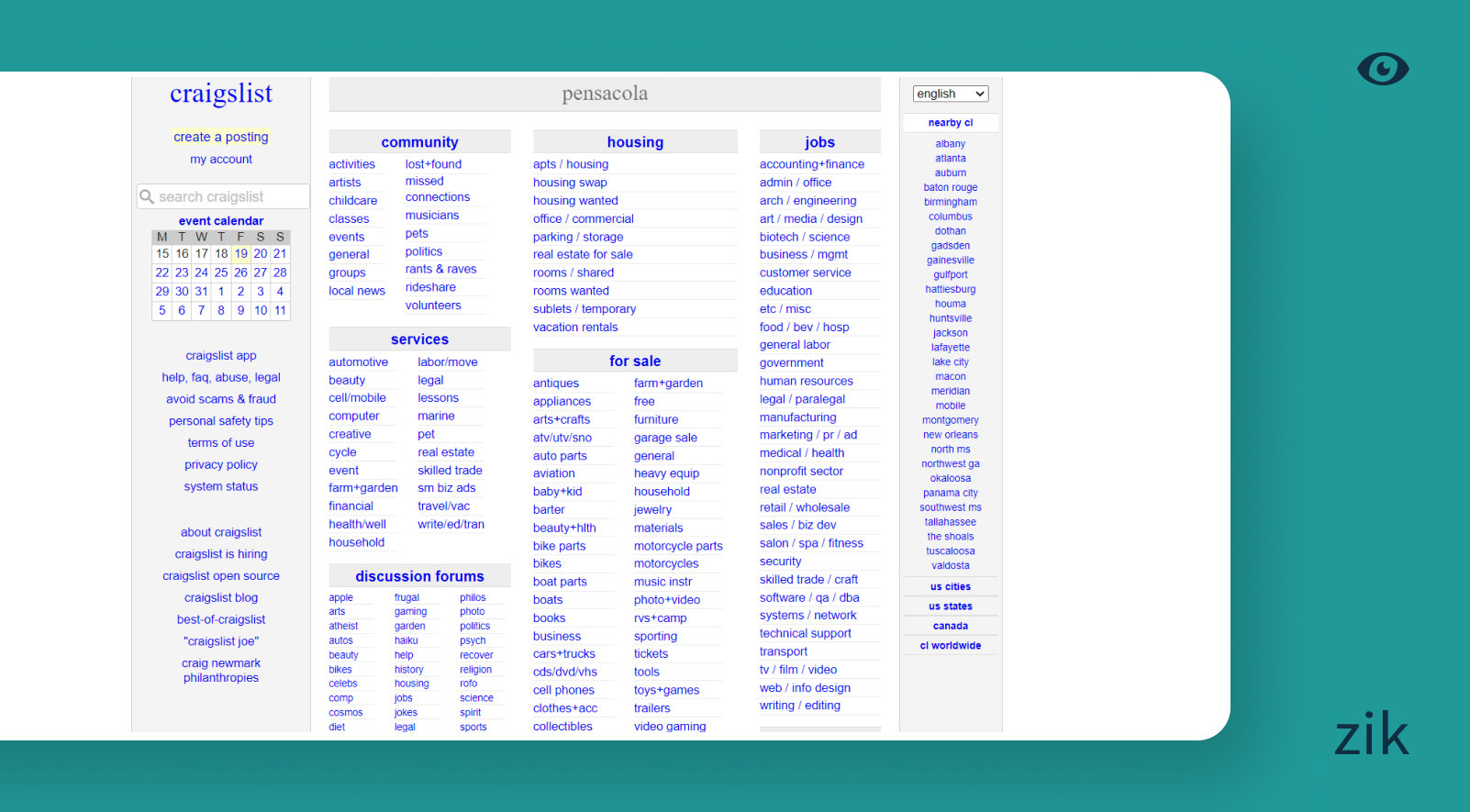This screenshot has height=812, width=1470.
Task: Open the haiku discussion forum
Action: click(x=406, y=641)
